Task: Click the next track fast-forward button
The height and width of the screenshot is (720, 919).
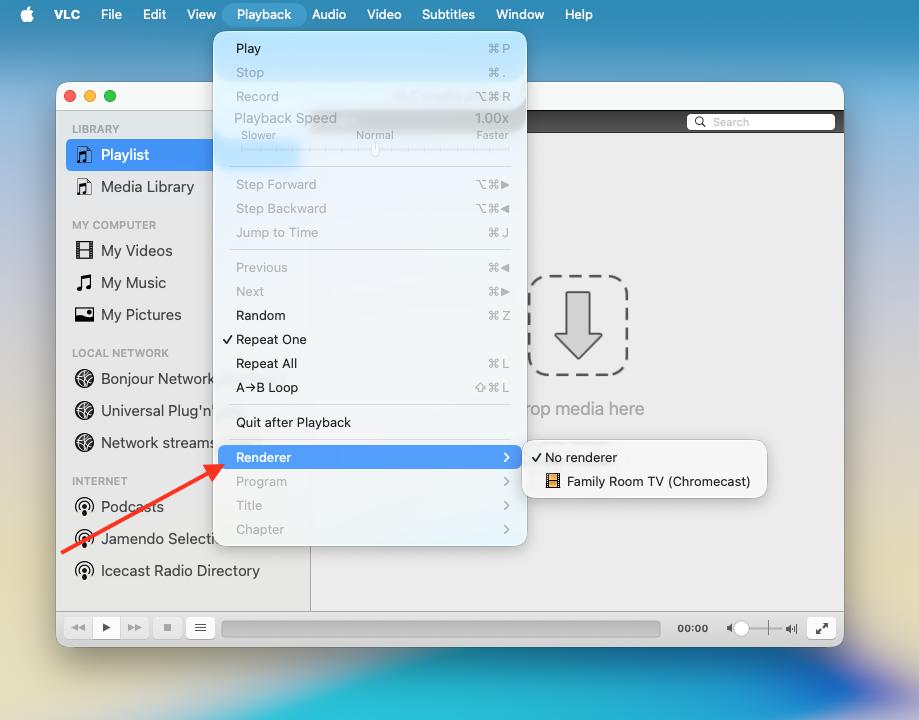Action: tap(134, 628)
